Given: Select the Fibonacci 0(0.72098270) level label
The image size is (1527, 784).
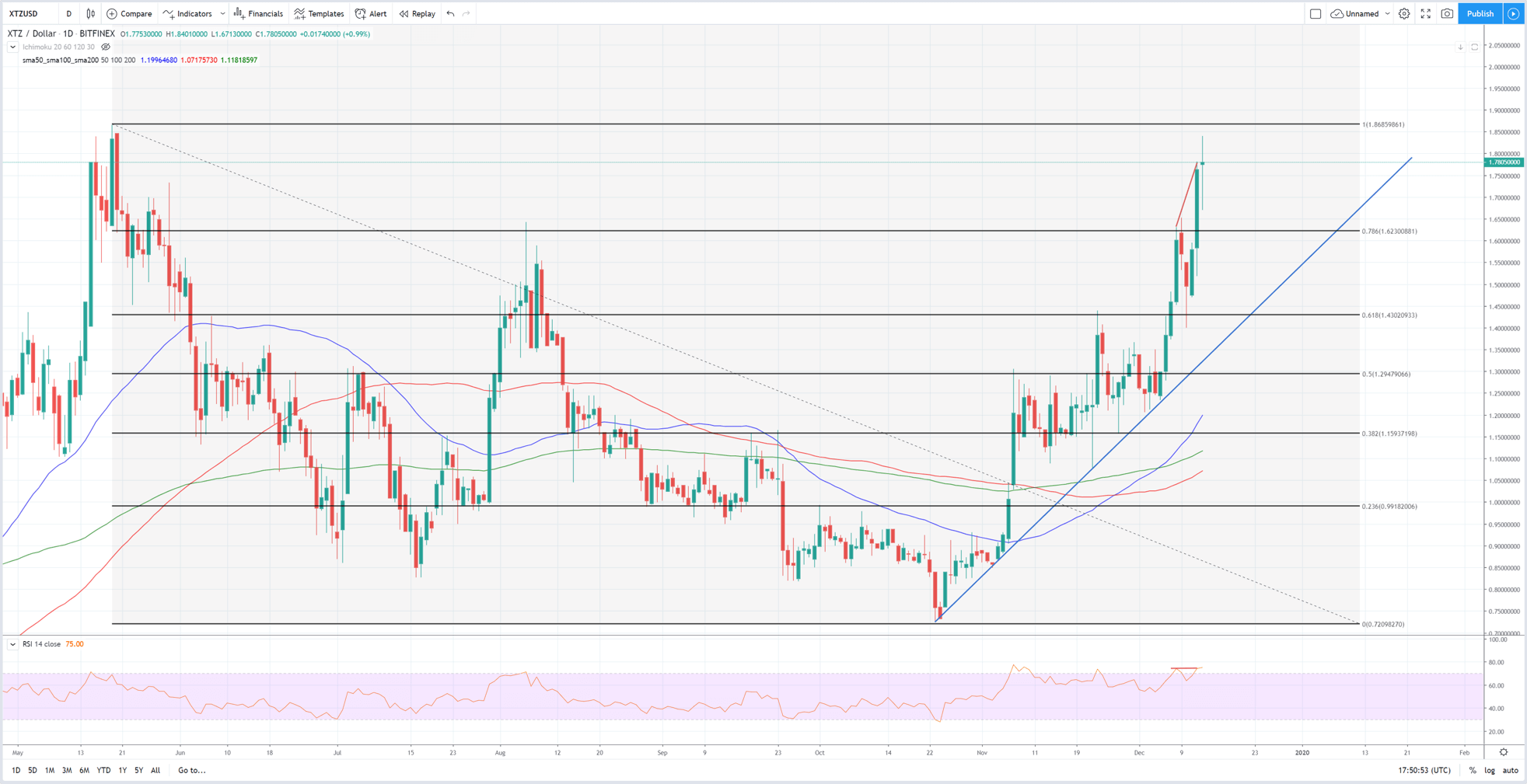Looking at the screenshot, I should click(1383, 624).
